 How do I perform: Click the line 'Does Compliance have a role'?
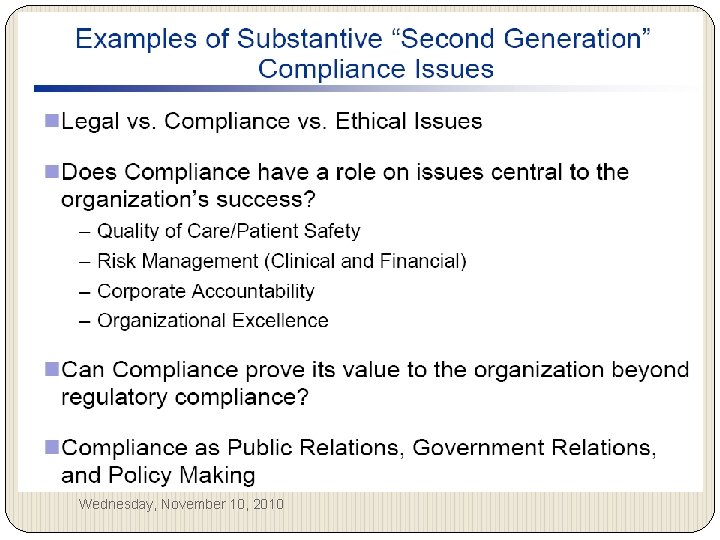coord(345,172)
